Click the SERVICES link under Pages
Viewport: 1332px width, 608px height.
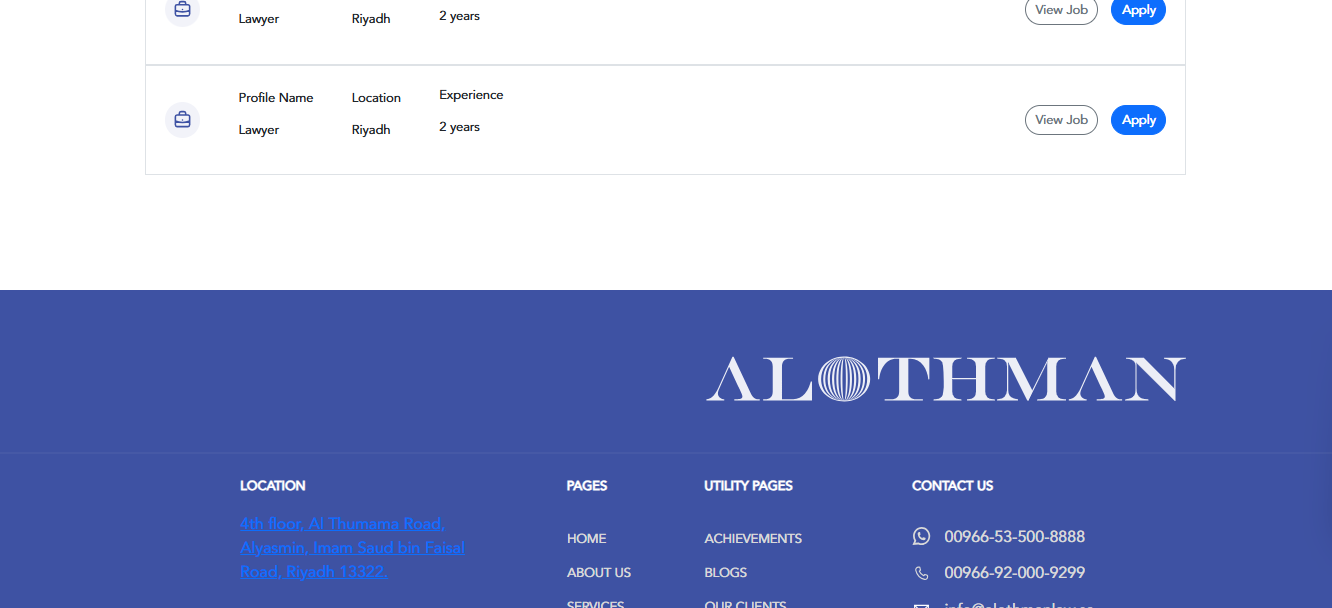595,604
